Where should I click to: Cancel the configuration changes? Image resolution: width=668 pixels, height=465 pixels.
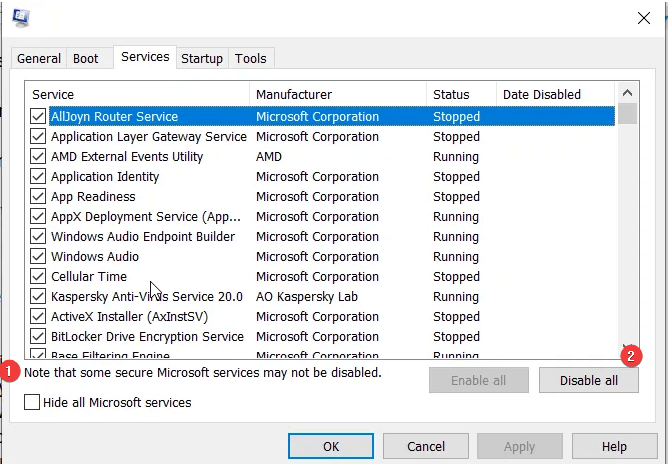(425, 447)
